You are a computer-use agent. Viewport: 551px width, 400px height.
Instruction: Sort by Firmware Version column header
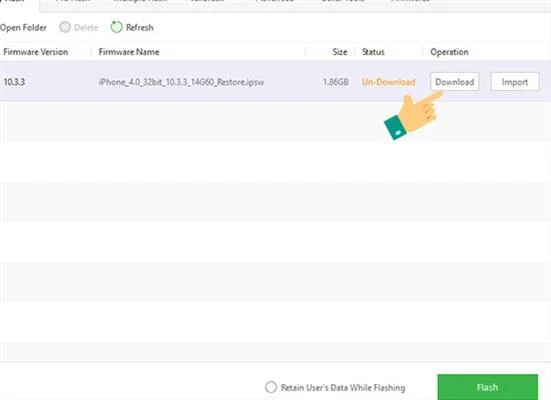[x=35, y=52]
